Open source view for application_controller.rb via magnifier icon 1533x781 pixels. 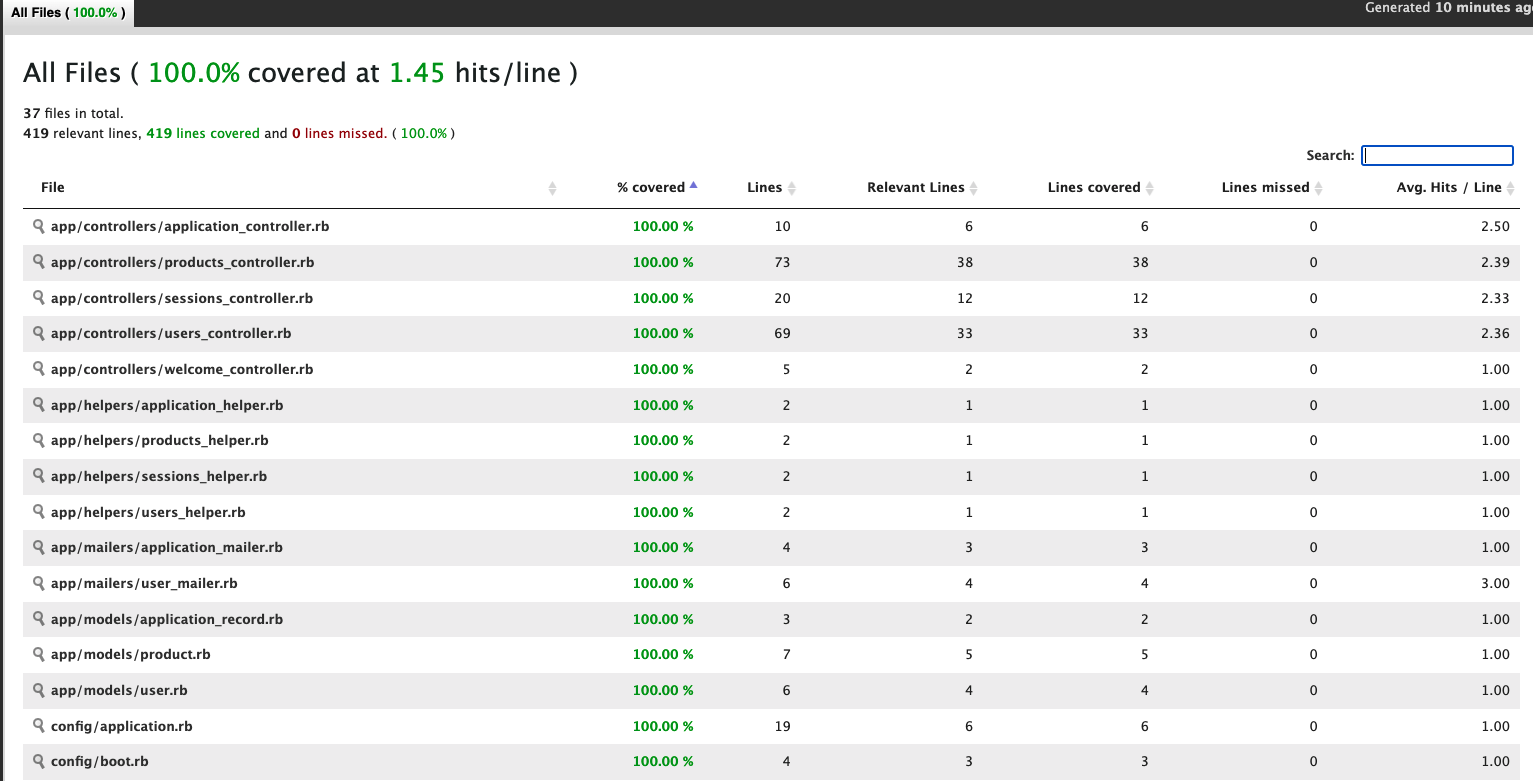pyautogui.click(x=39, y=226)
